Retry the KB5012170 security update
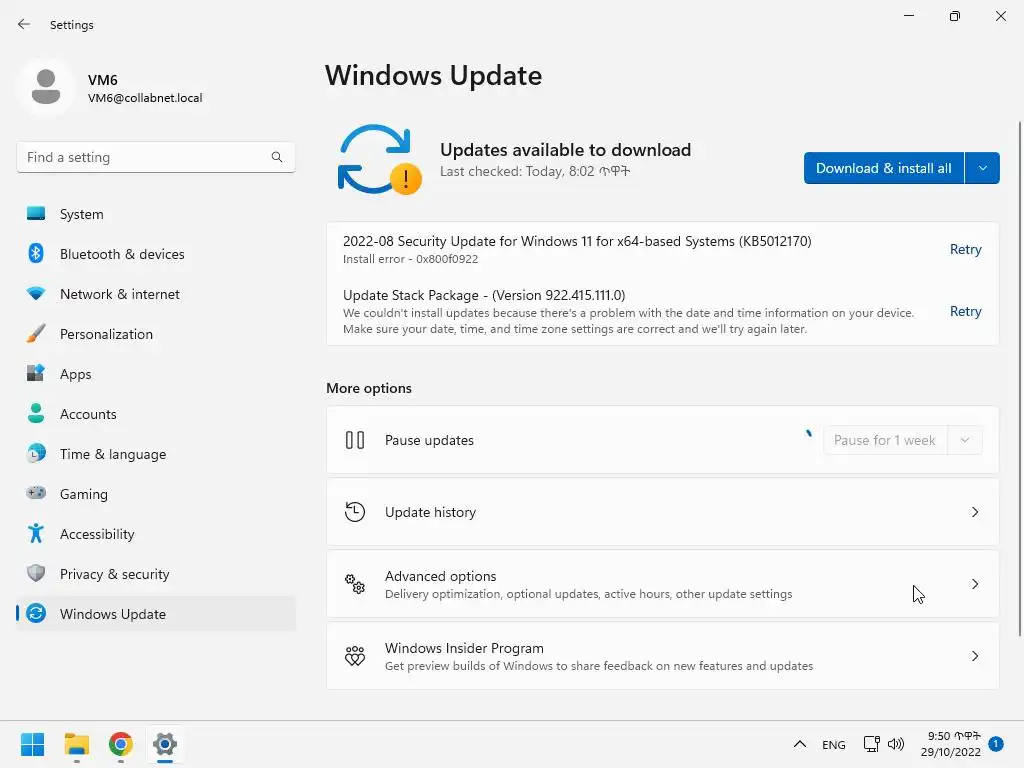Image resolution: width=1024 pixels, height=768 pixels. pyautogui.click(x=965, y=249)
